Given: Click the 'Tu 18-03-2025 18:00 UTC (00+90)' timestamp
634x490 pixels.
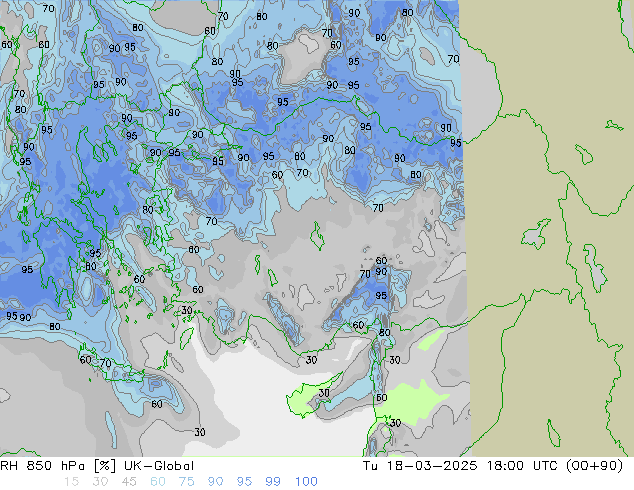Looking at the screenshot, I should [493, 466].
